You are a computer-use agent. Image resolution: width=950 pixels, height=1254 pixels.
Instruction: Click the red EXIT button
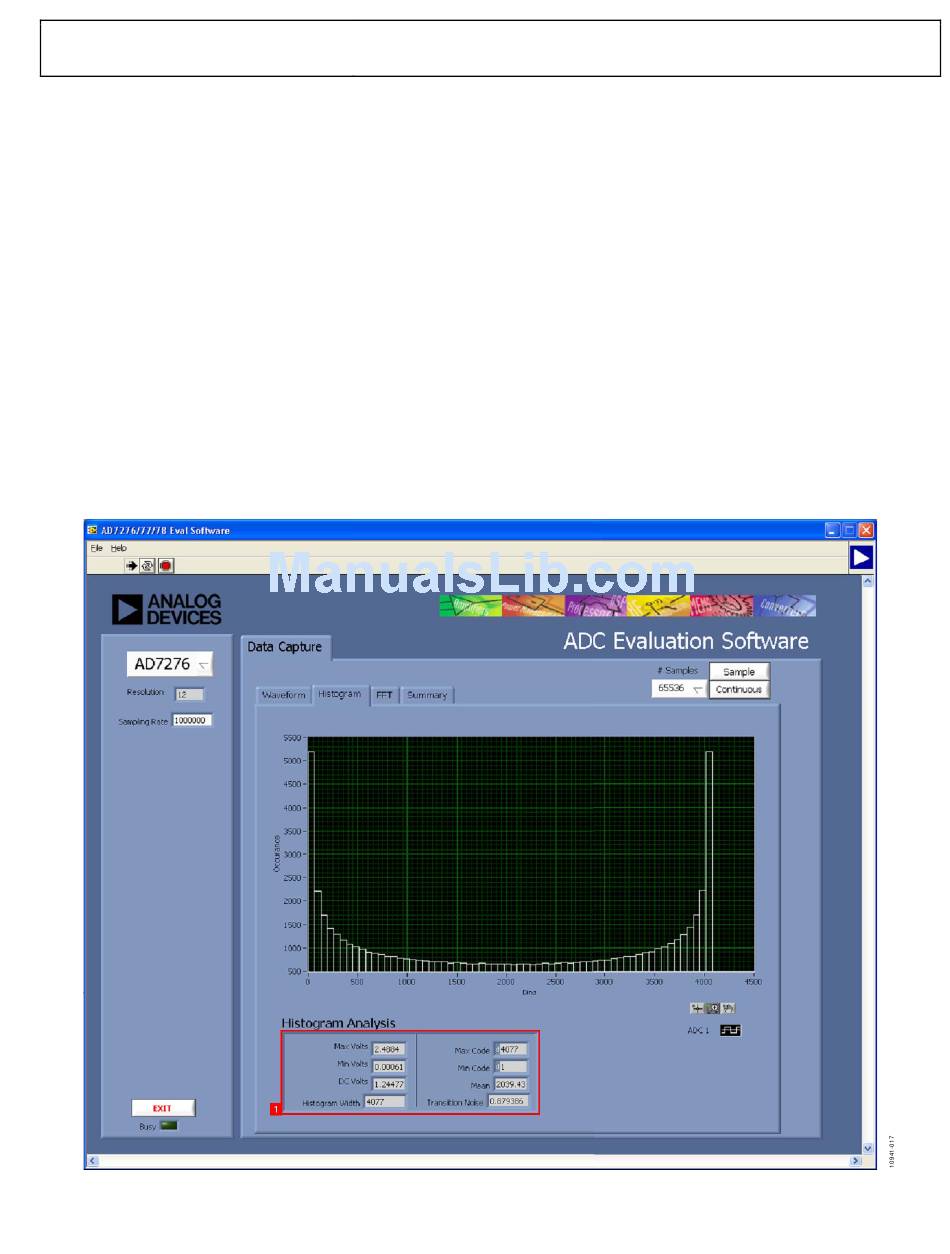tap(163, 1108)
